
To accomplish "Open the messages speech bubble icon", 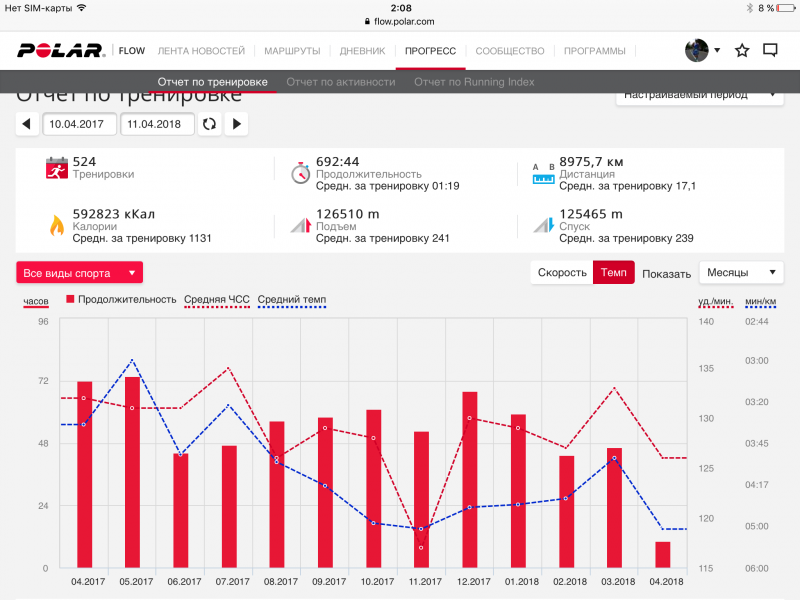I will [770, 50].
